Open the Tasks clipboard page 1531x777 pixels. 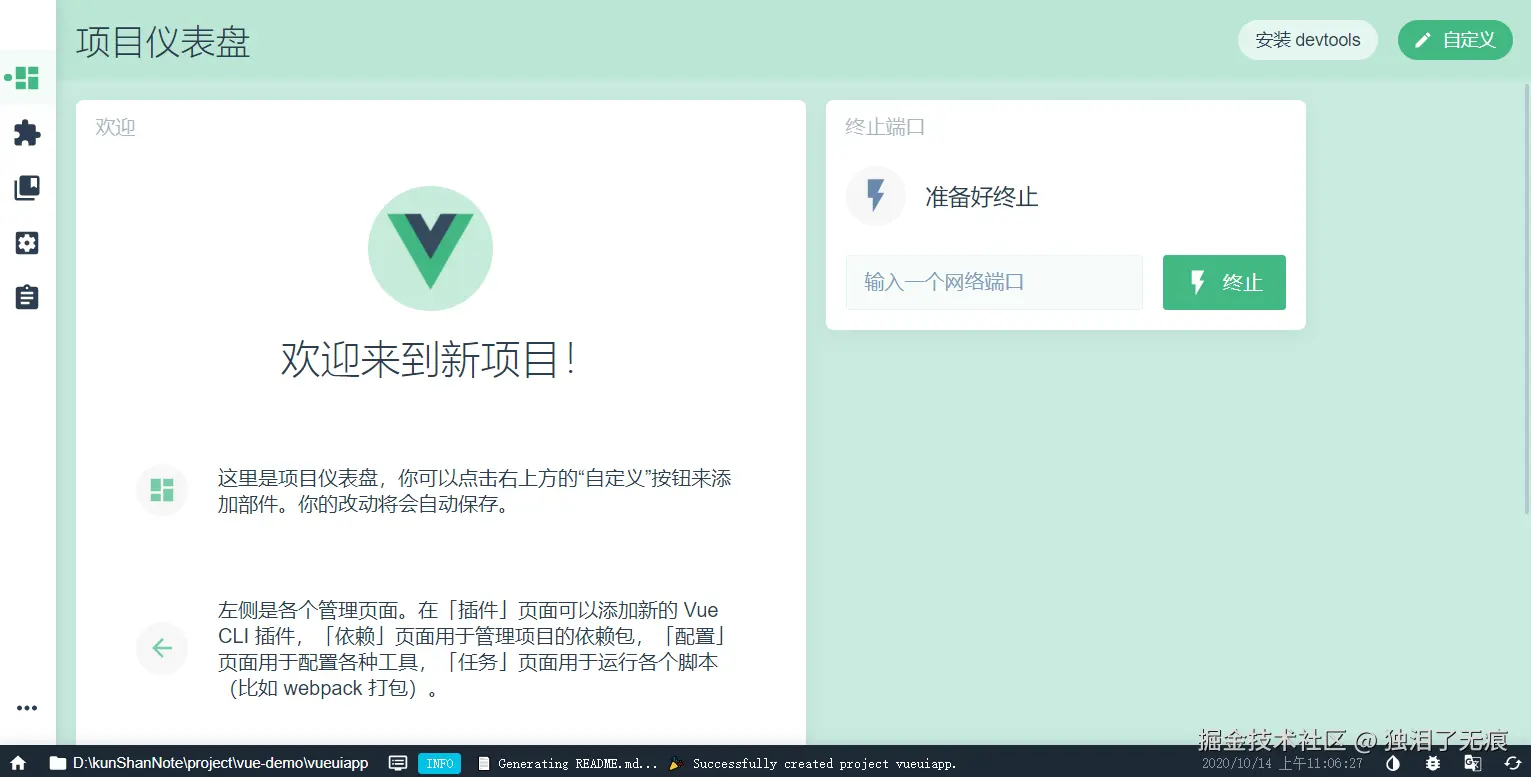click(x=27, y=297)
